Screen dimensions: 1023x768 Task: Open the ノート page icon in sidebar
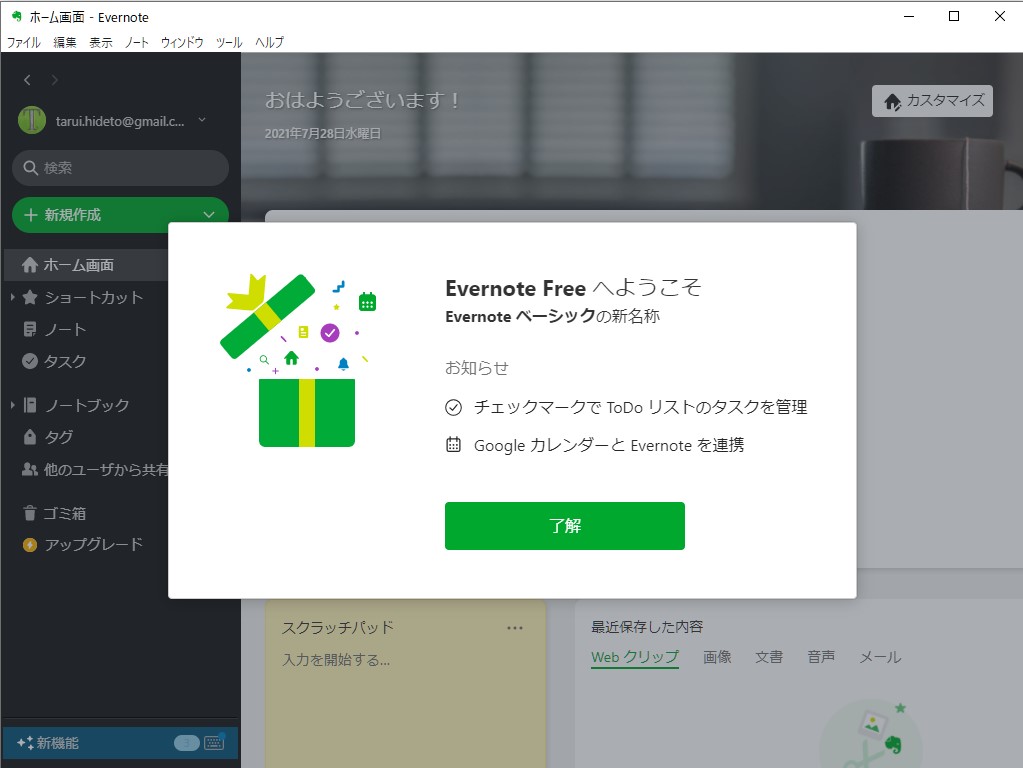pos(29,330)
